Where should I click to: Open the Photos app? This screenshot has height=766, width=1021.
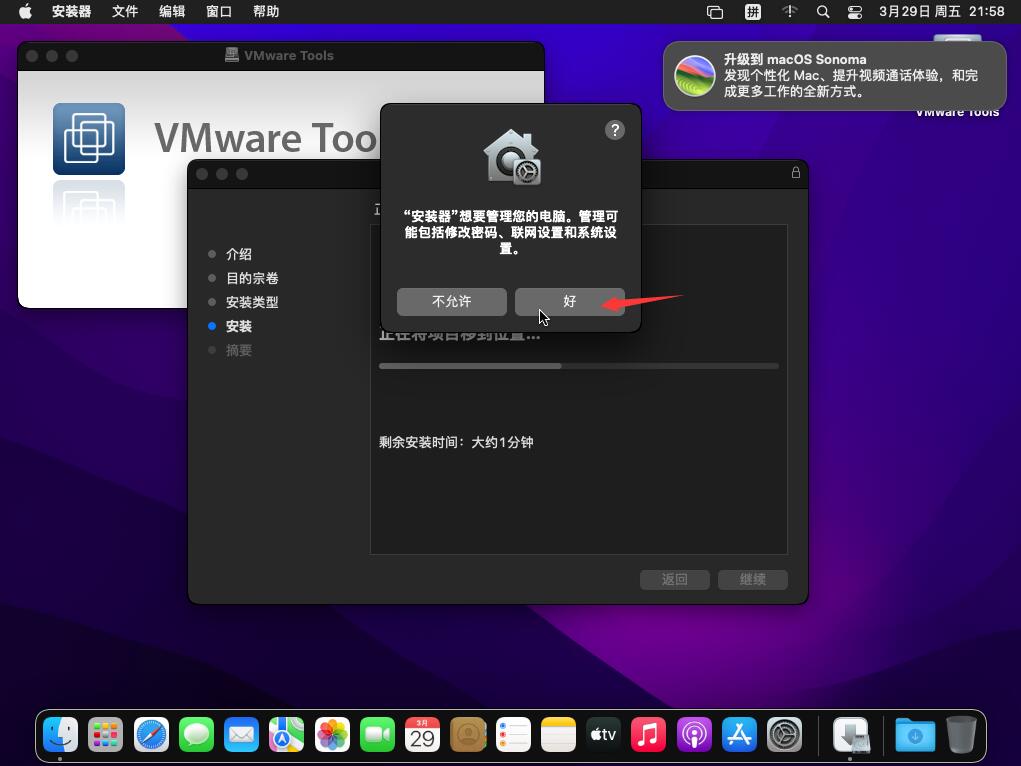point(331,735)
